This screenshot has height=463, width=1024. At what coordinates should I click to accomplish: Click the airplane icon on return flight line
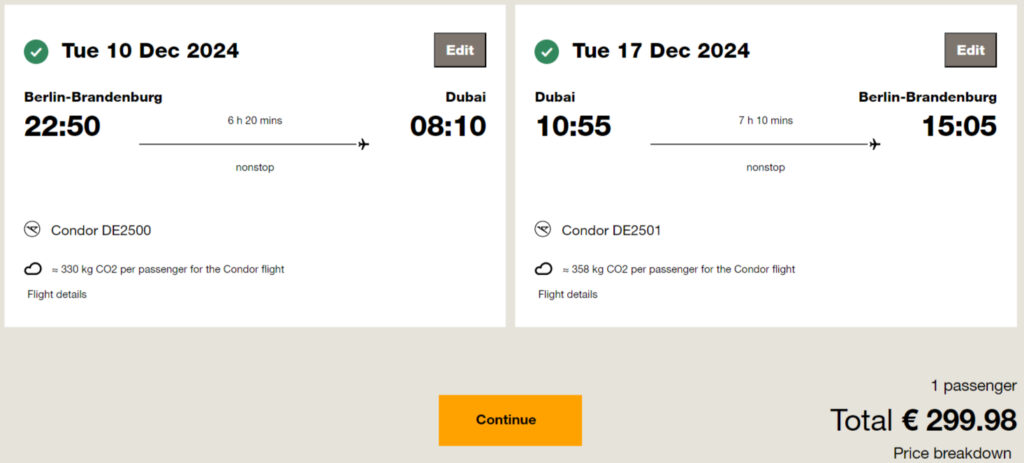[x=875, y=145]
